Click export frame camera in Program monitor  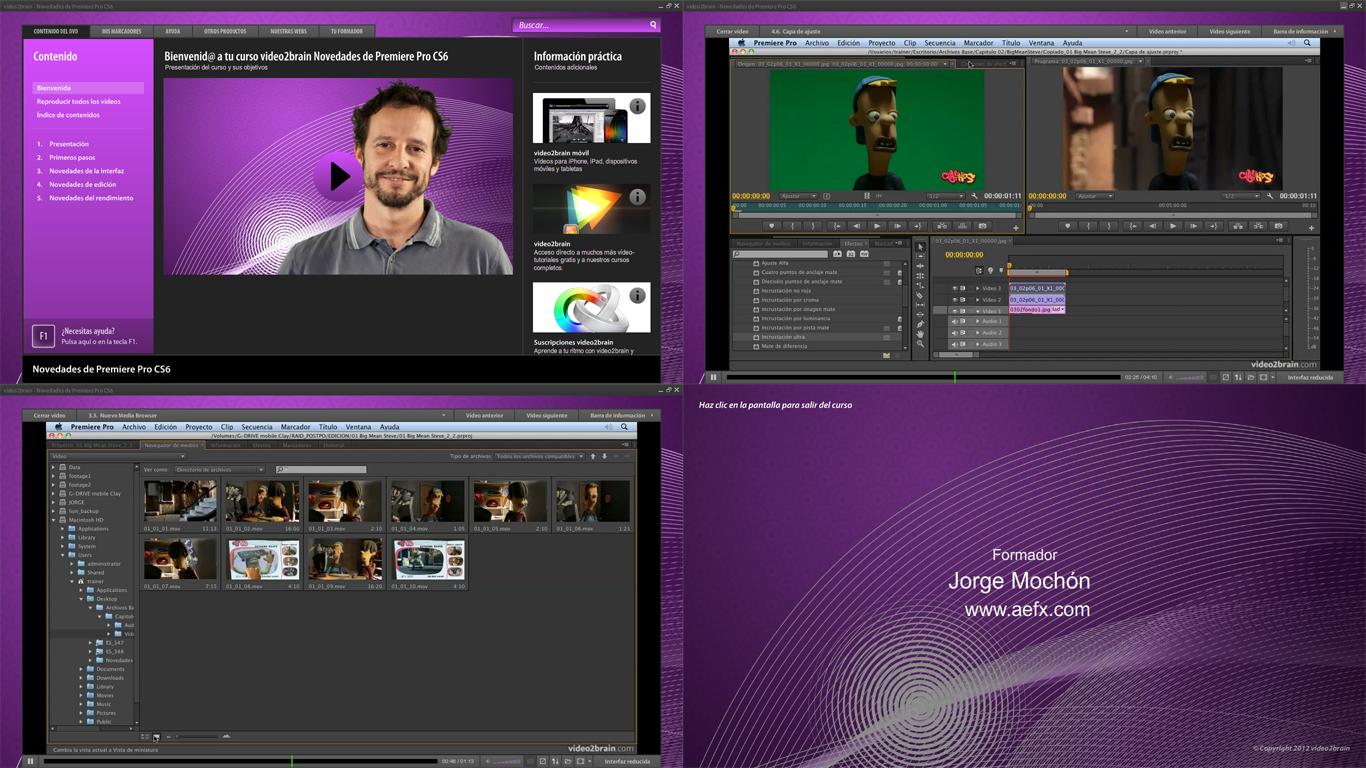[1279, 226]
